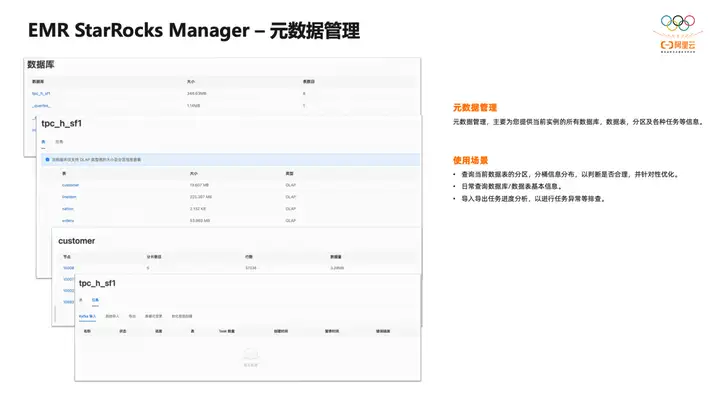The image size is (720, 405).
Task: Click the info icon in the OLAP notice banner
Action: (47, 160)
